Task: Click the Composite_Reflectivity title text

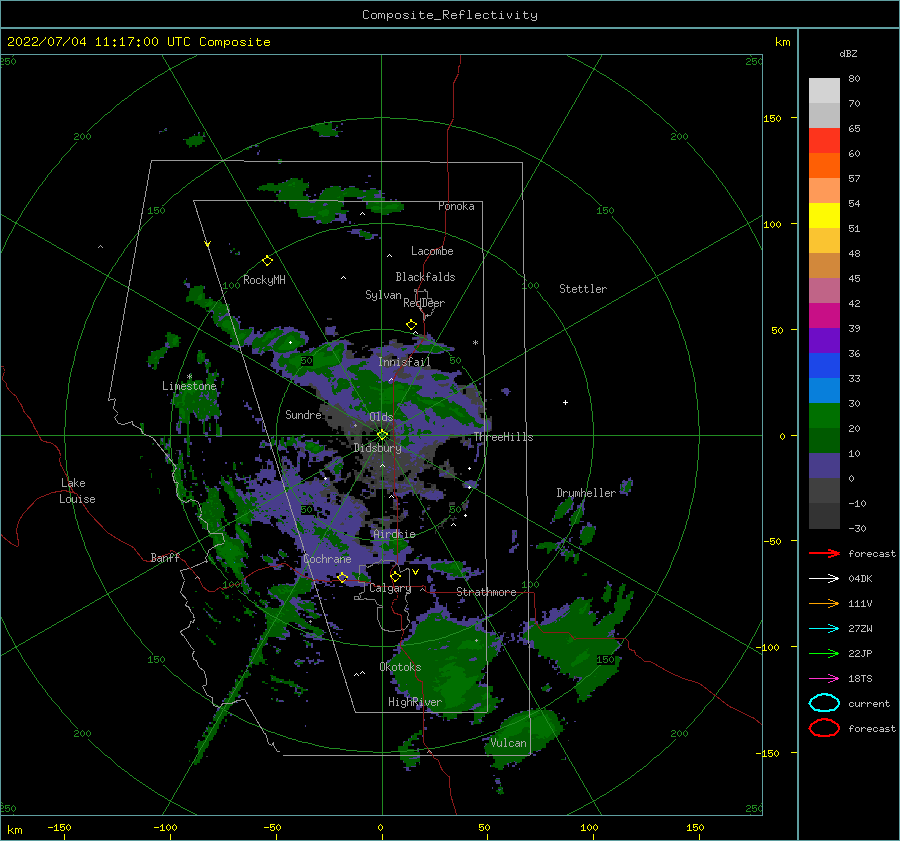Action: [450, 15]
